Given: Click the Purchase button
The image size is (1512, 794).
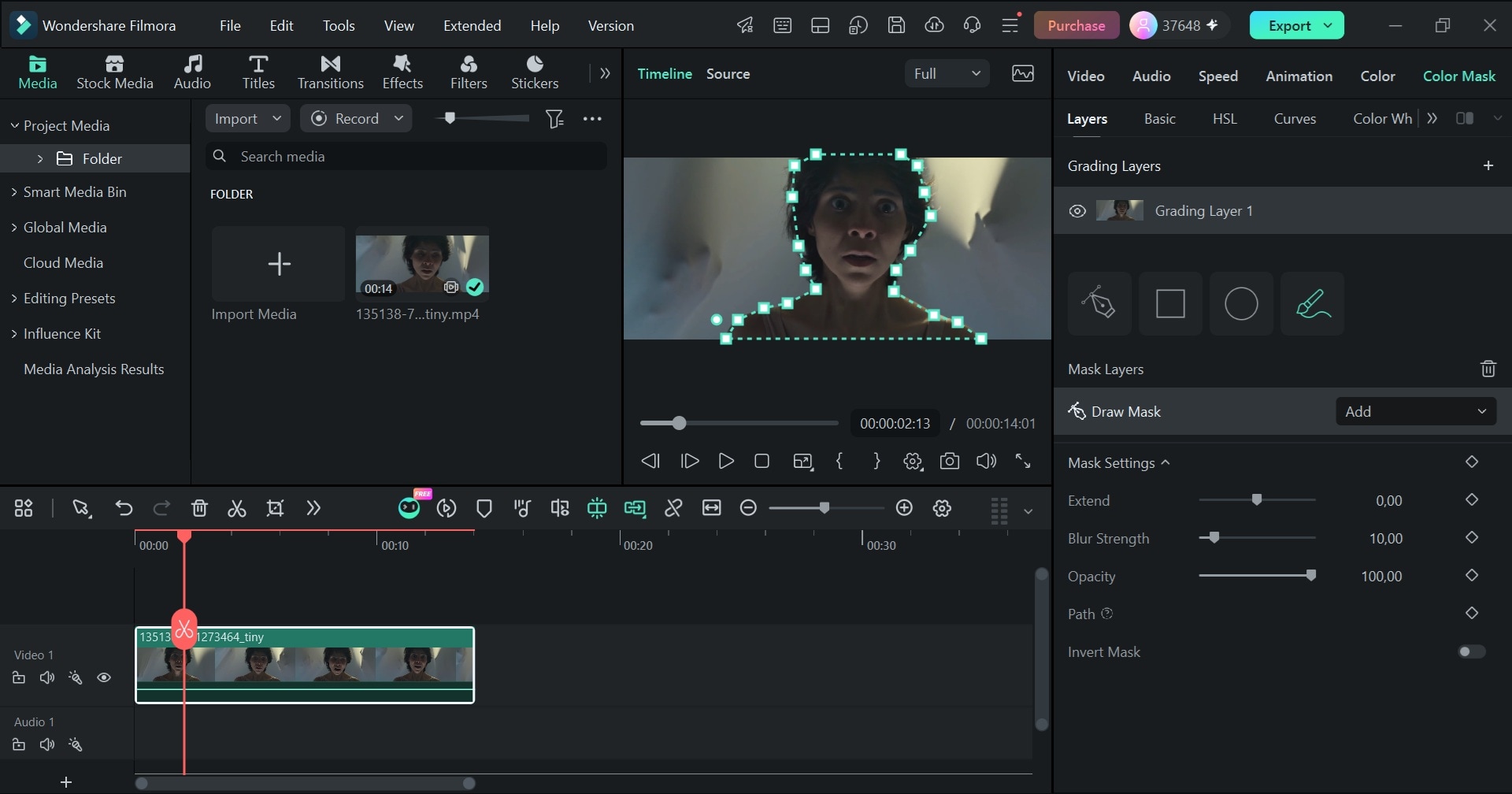Looking at the screenshot, I should point(1076,26).
